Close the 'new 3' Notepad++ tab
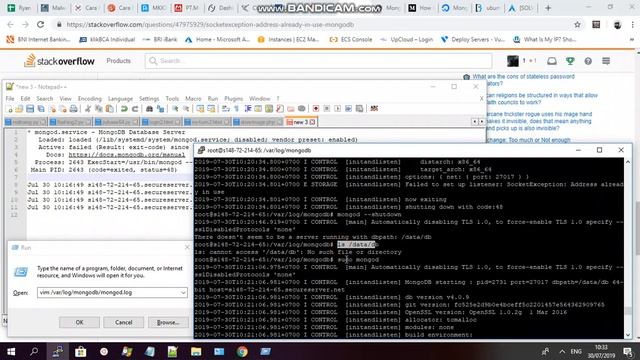Image resolution: width=640 pixels, height=360 pixels. [313, 122]
